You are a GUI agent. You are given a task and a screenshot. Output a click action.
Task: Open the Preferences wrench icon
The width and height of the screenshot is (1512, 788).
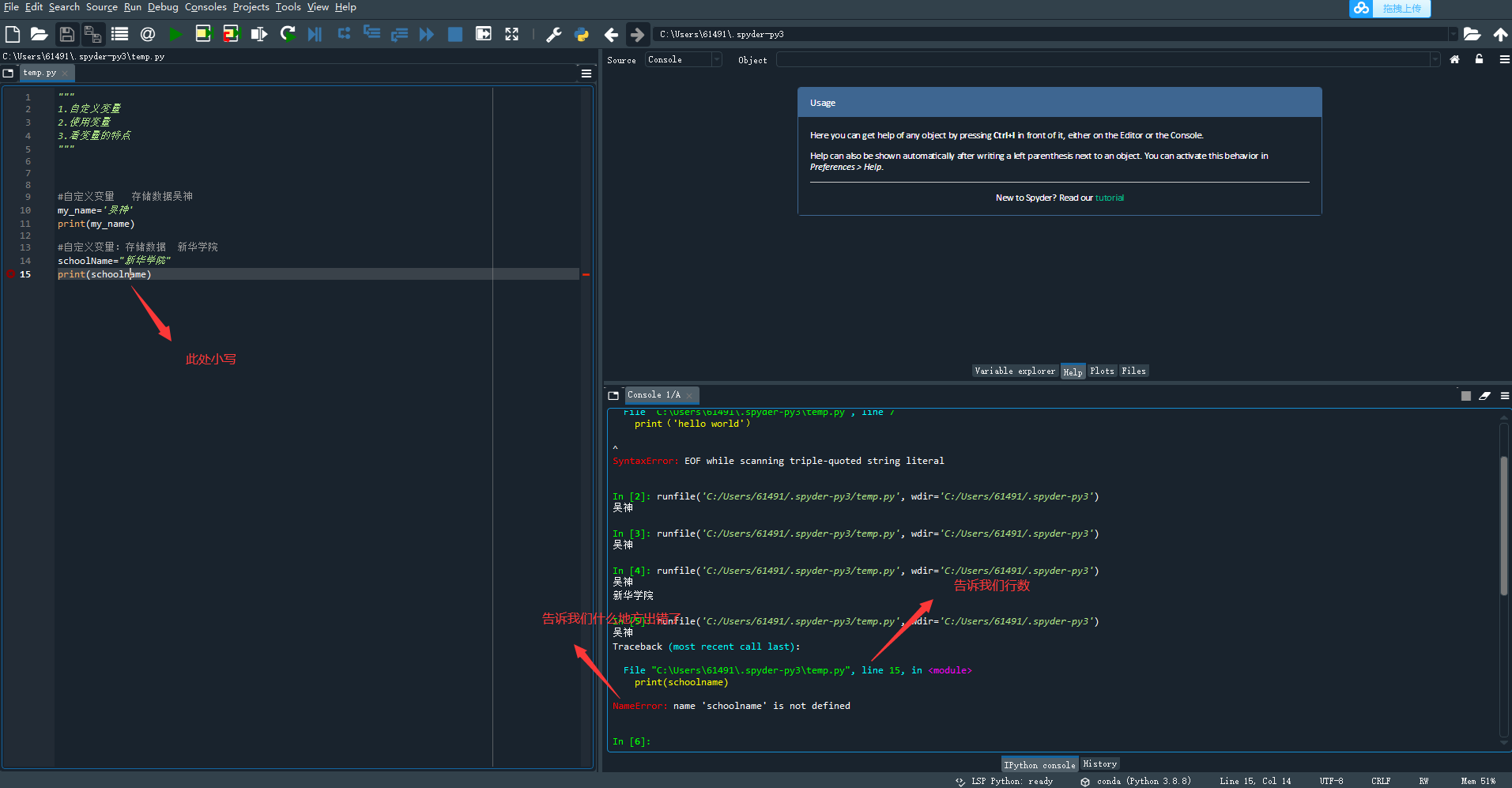tap(554, 34)
